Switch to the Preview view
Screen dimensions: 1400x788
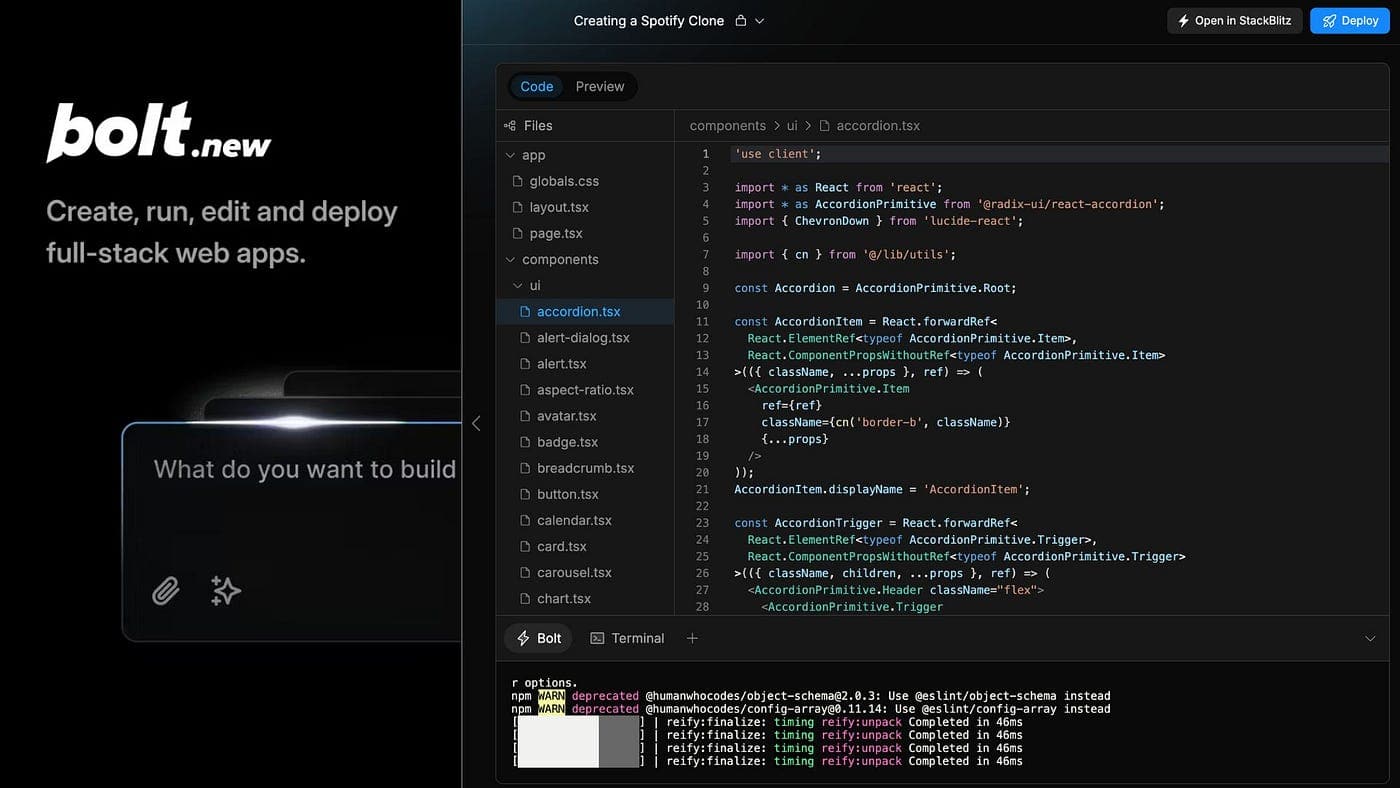click(600, 86)
